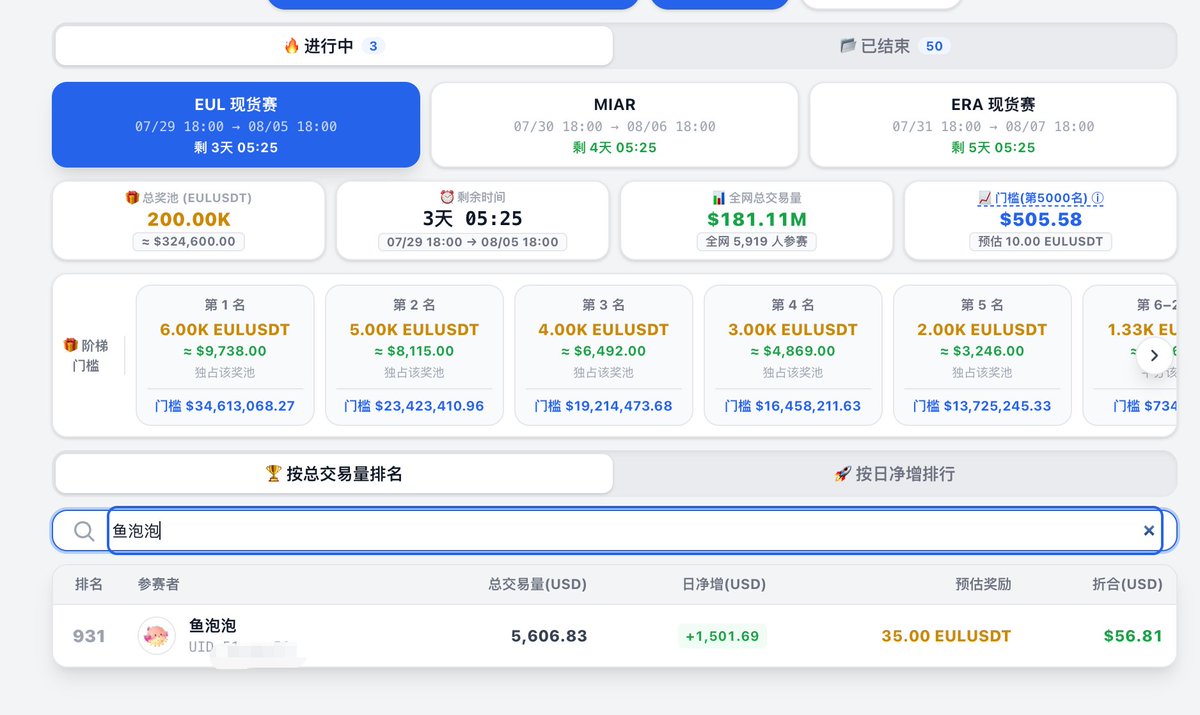
Task: Click the search magnifier icon
Action: 85,531
